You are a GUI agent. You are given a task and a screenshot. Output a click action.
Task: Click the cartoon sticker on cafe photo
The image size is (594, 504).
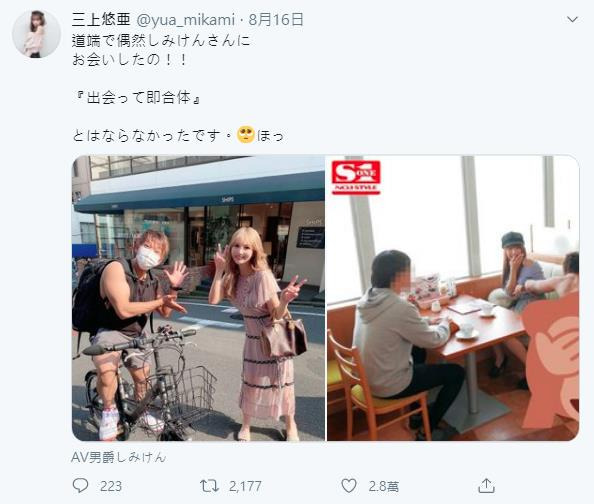click(551, 360)
